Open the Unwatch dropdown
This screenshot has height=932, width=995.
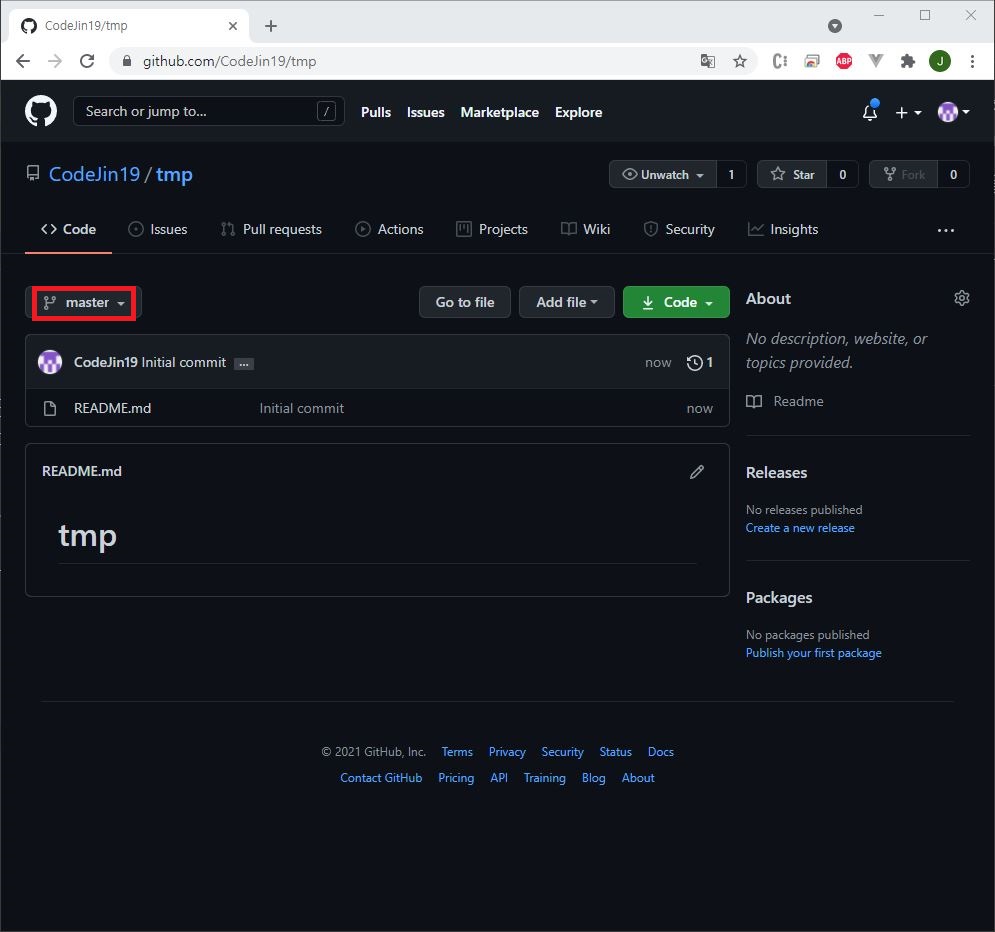point(663,174)
